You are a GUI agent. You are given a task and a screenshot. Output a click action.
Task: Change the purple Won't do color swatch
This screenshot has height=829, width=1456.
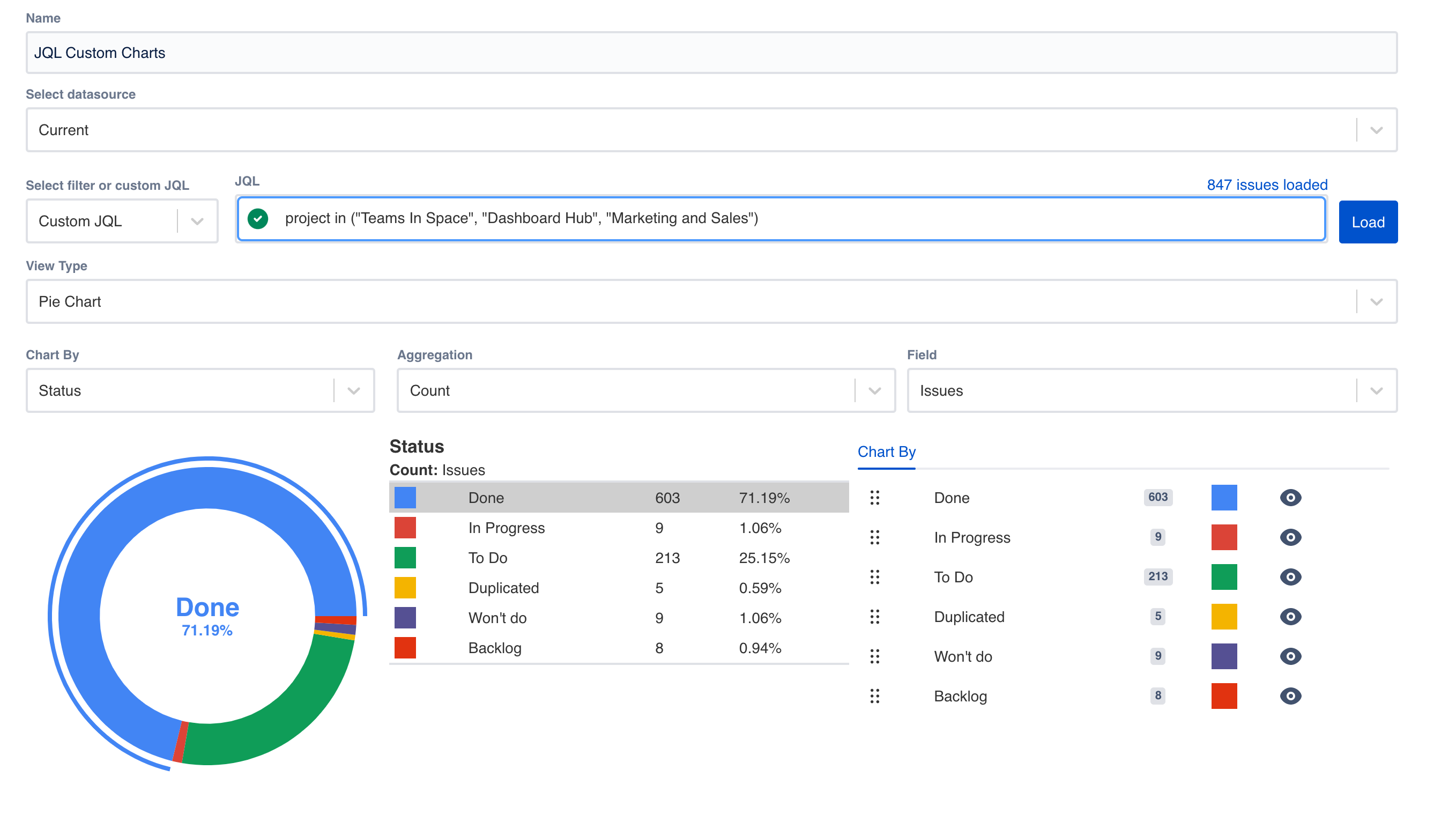(x=1223, y=656)
